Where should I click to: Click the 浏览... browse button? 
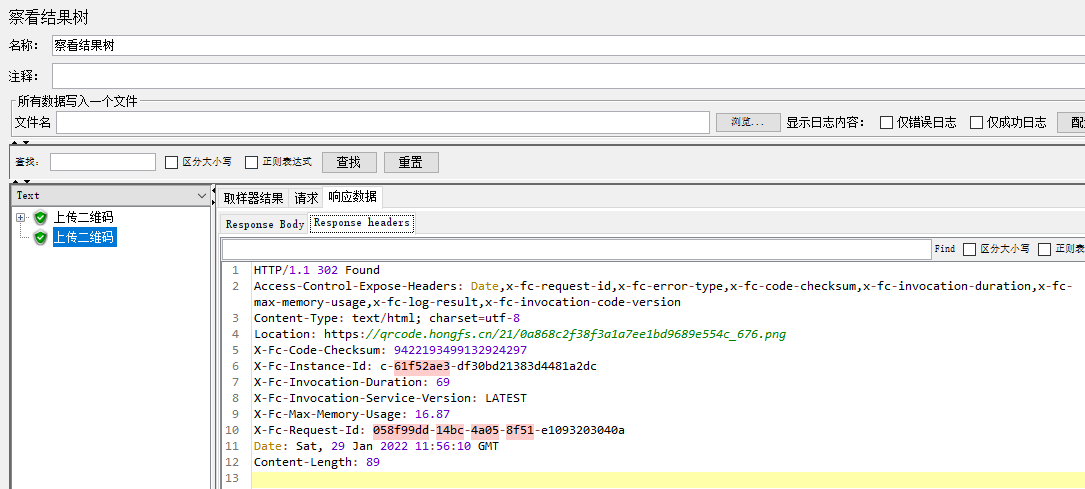pos(748,122)
